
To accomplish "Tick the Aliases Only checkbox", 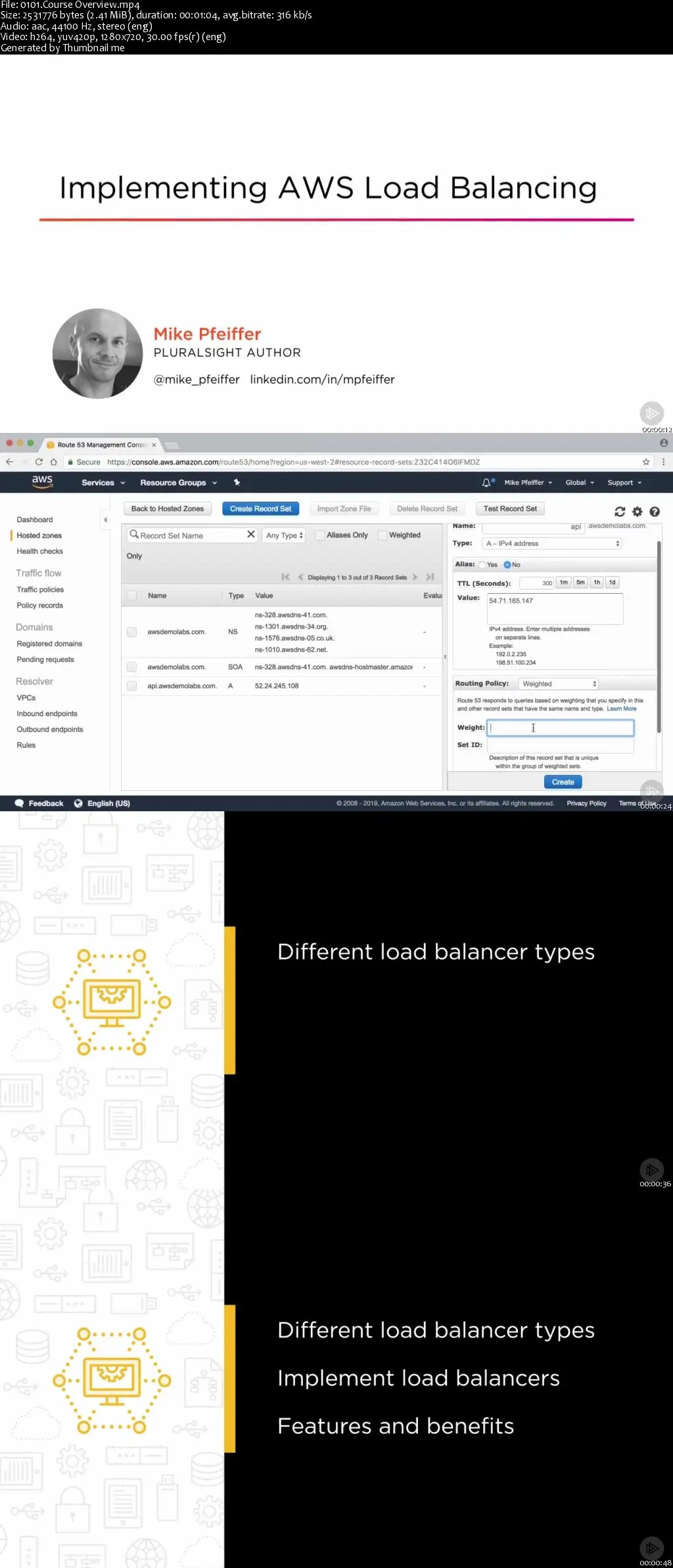I will (319, 535).
